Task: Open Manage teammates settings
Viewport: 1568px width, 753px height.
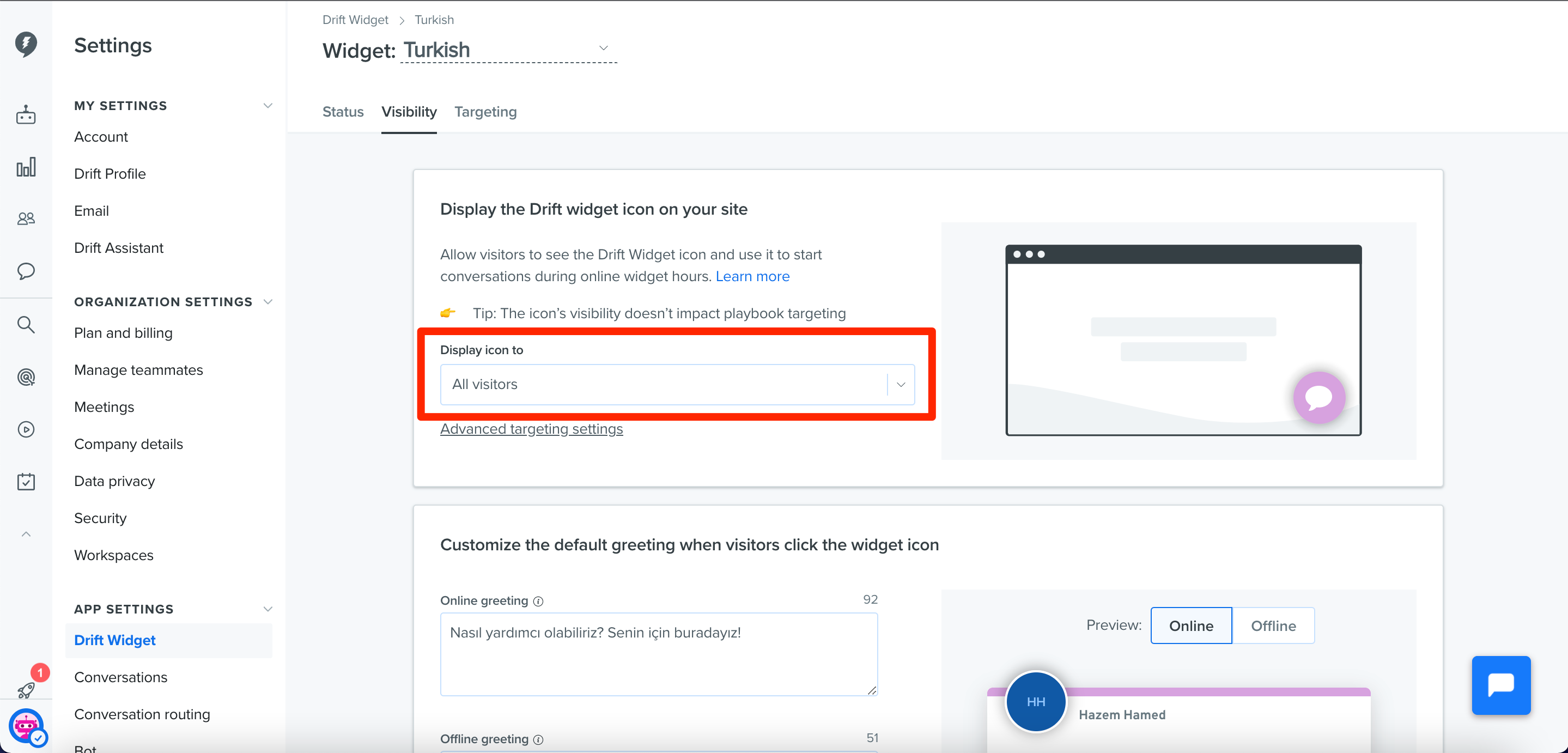Action: click(x=138, y=370)
